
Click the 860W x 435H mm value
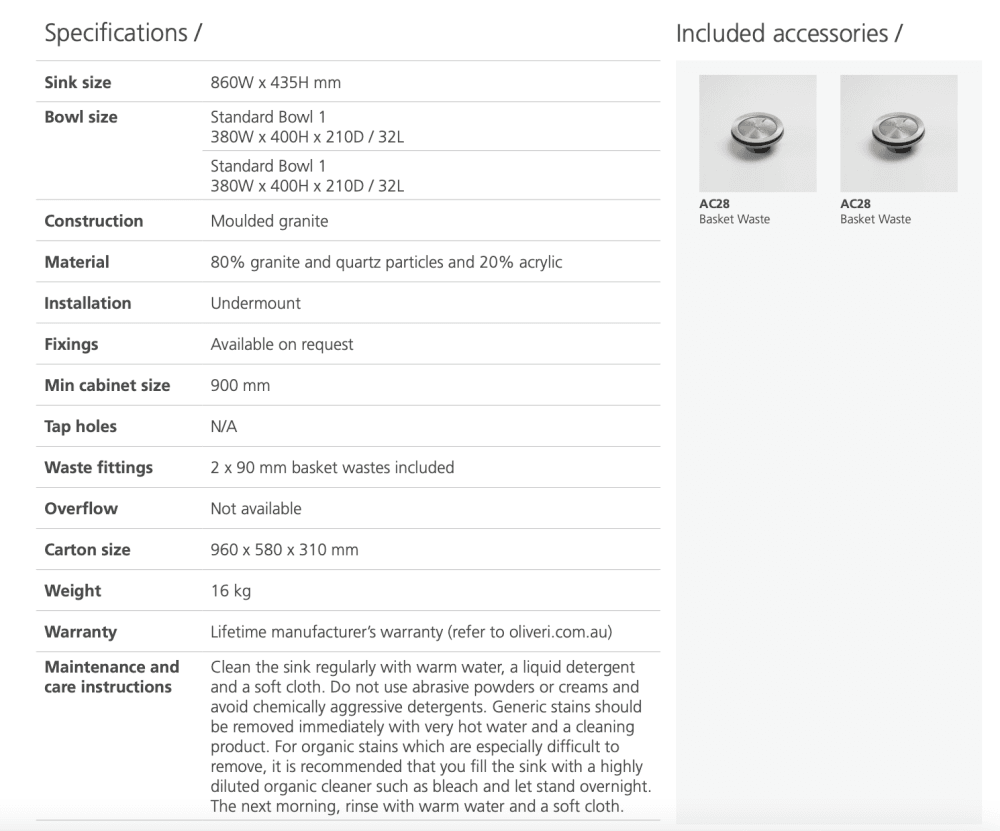click(275, 83)
